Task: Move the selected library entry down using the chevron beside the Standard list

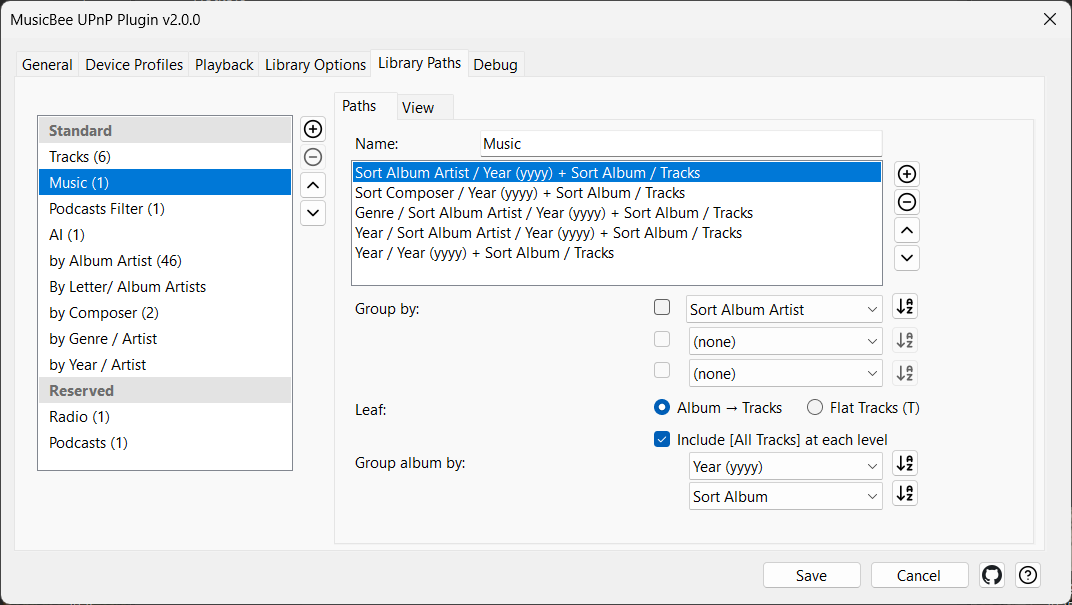Action: coord(313,213)
